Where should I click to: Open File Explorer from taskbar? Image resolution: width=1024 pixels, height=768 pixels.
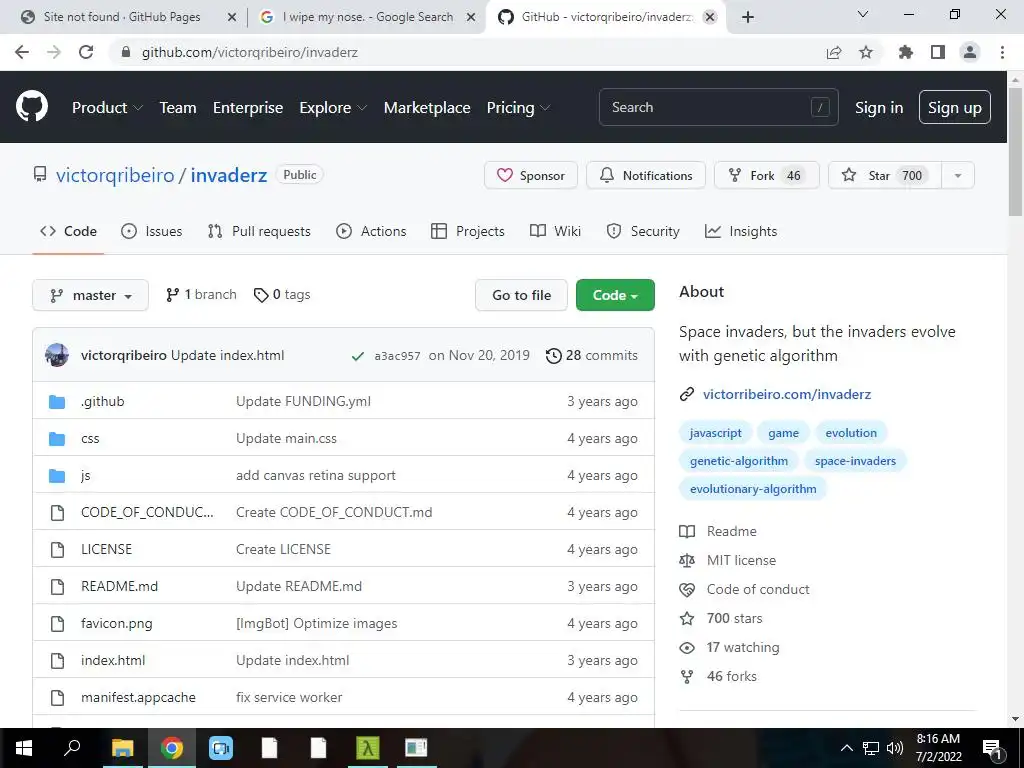pyautogui.click(x=122, y=748)
